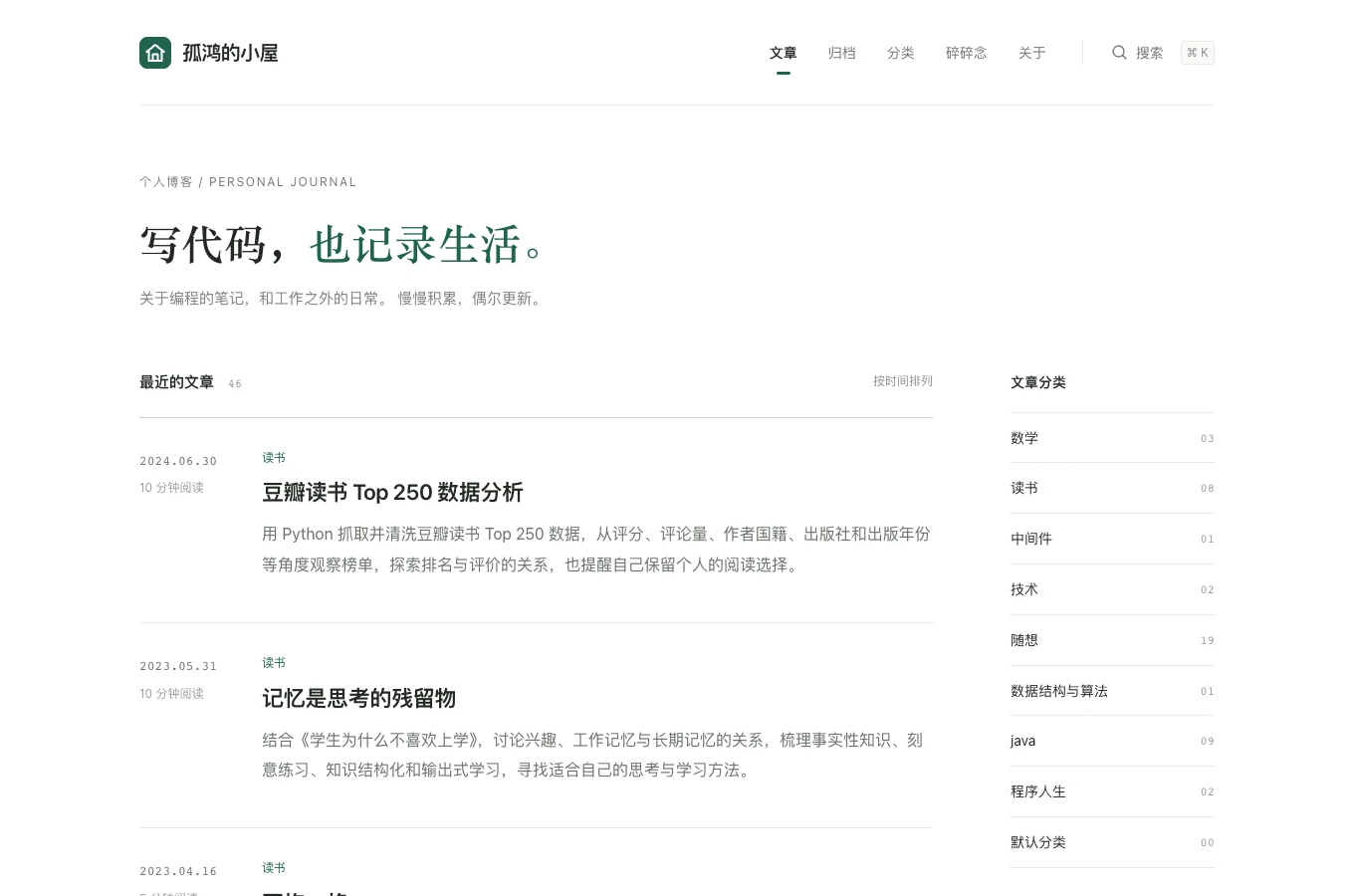This screenshot has width=1354, height=896.
Task: Click the count 19 beside 随想
Action: 1208,640
